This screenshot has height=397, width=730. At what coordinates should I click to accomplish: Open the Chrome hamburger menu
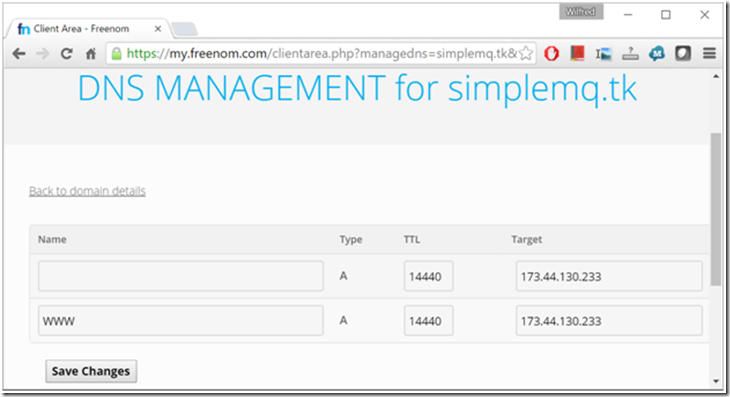click(x=709, y=54)
